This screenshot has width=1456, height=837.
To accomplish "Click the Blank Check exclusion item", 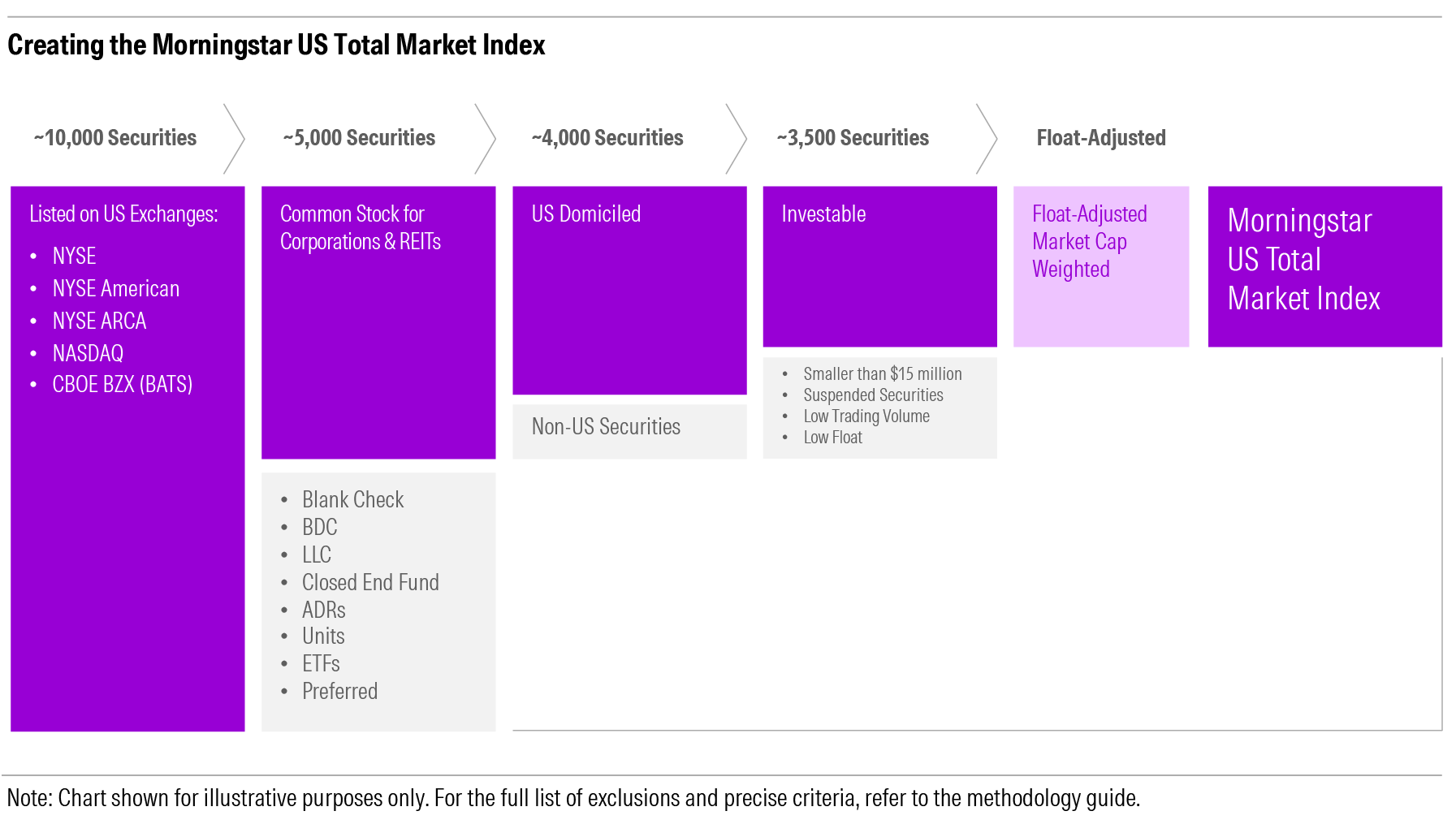I will tap(352, 499).
